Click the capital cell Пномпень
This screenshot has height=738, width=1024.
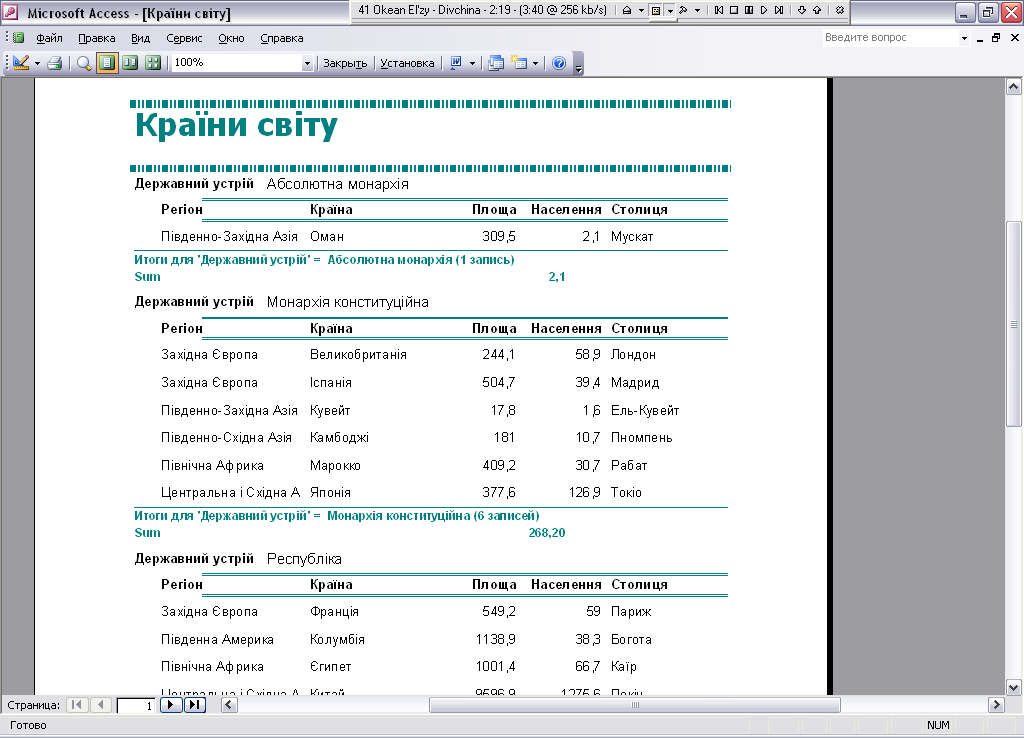pos(641,438)
